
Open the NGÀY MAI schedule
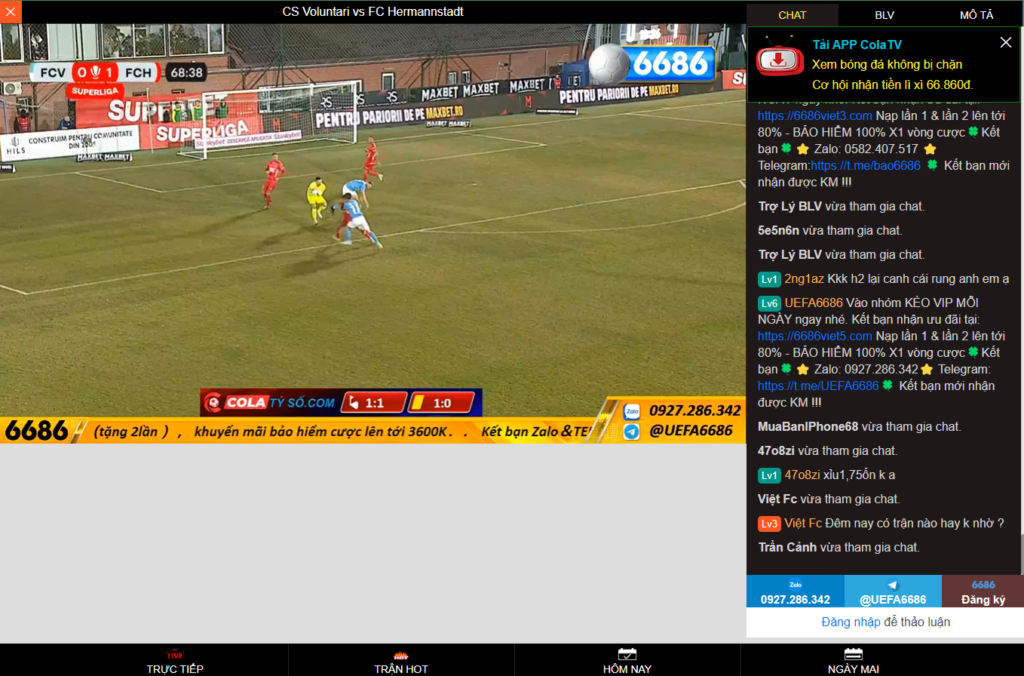click(853, 661)
